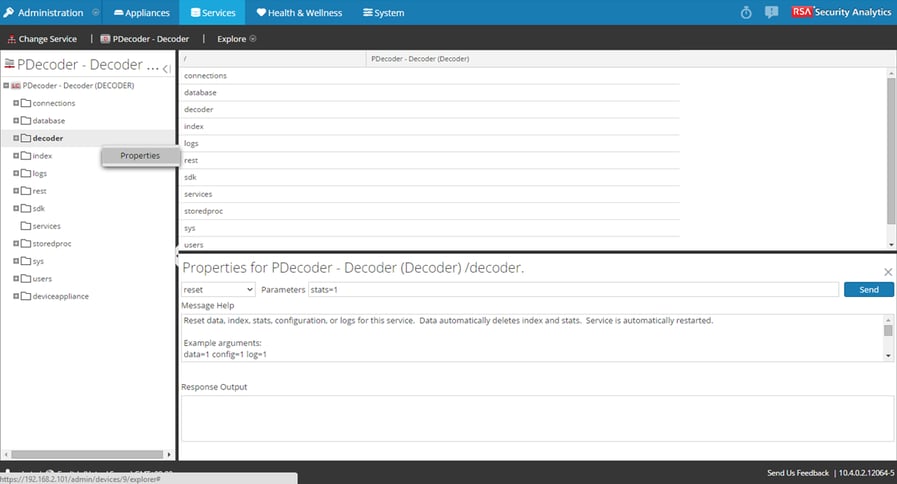Expand the rest folder
897x484 pixels.
pyautogui.click(x=16, y=191)
